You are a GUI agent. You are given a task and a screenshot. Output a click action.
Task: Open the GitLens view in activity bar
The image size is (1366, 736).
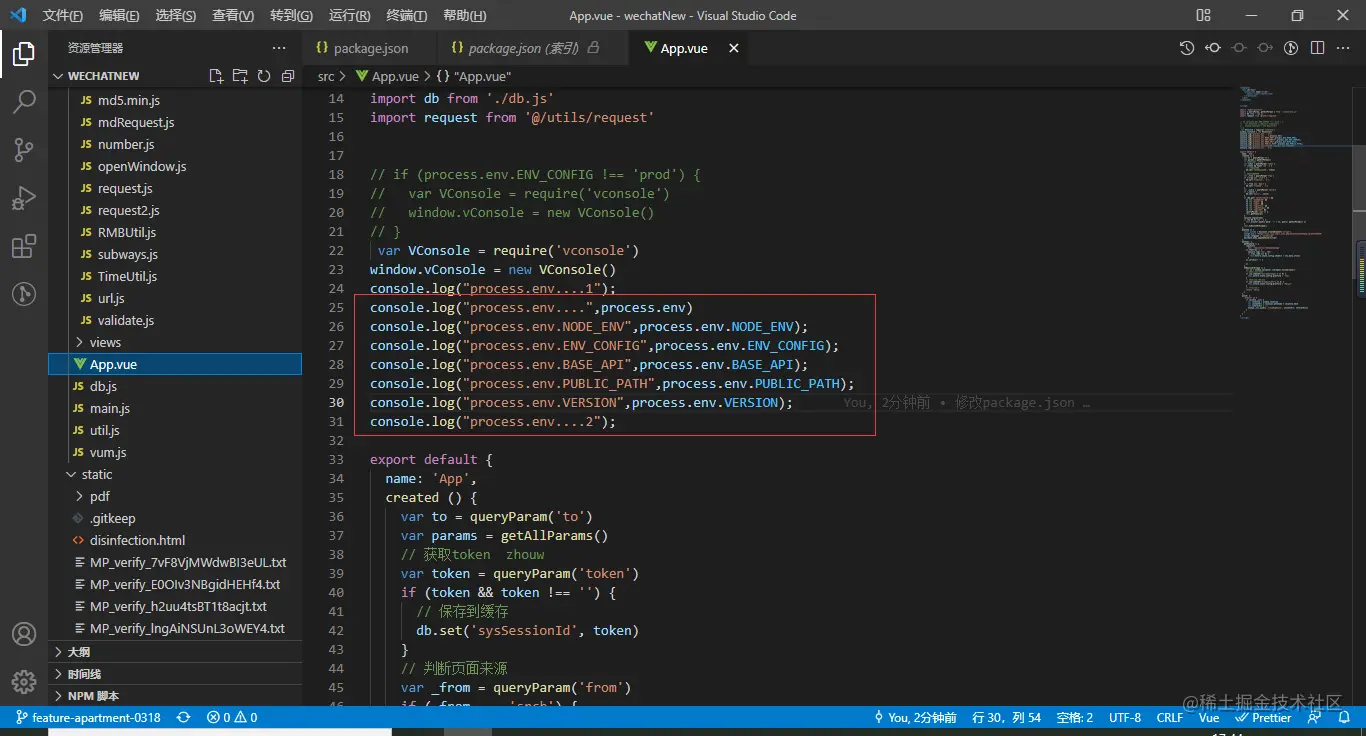[24, 294]
